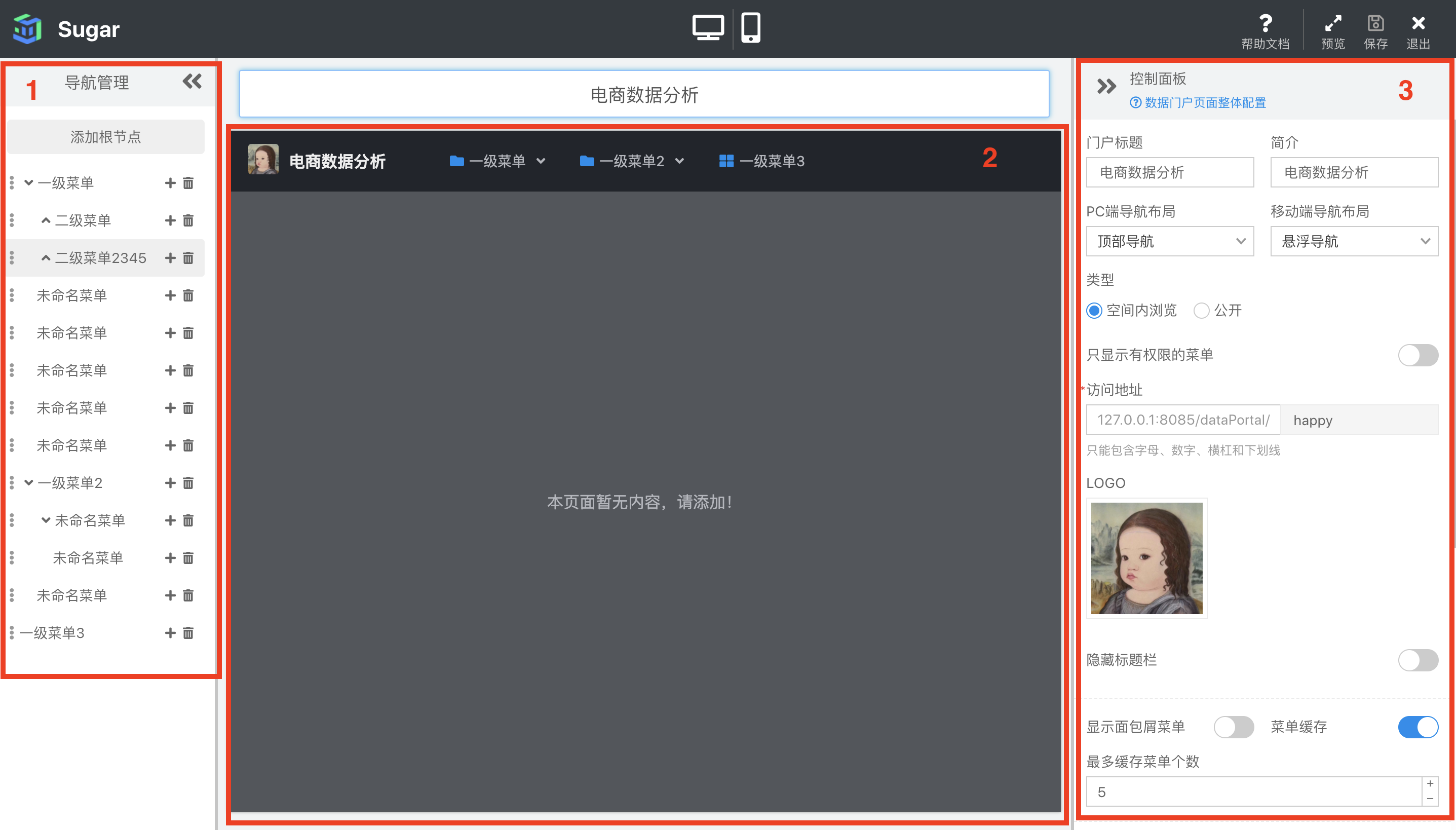This screenshot has height=830, width=1456.
Task: Toggle 只显示有权限的菜单 switch
Action: [x=1418, y=355]
